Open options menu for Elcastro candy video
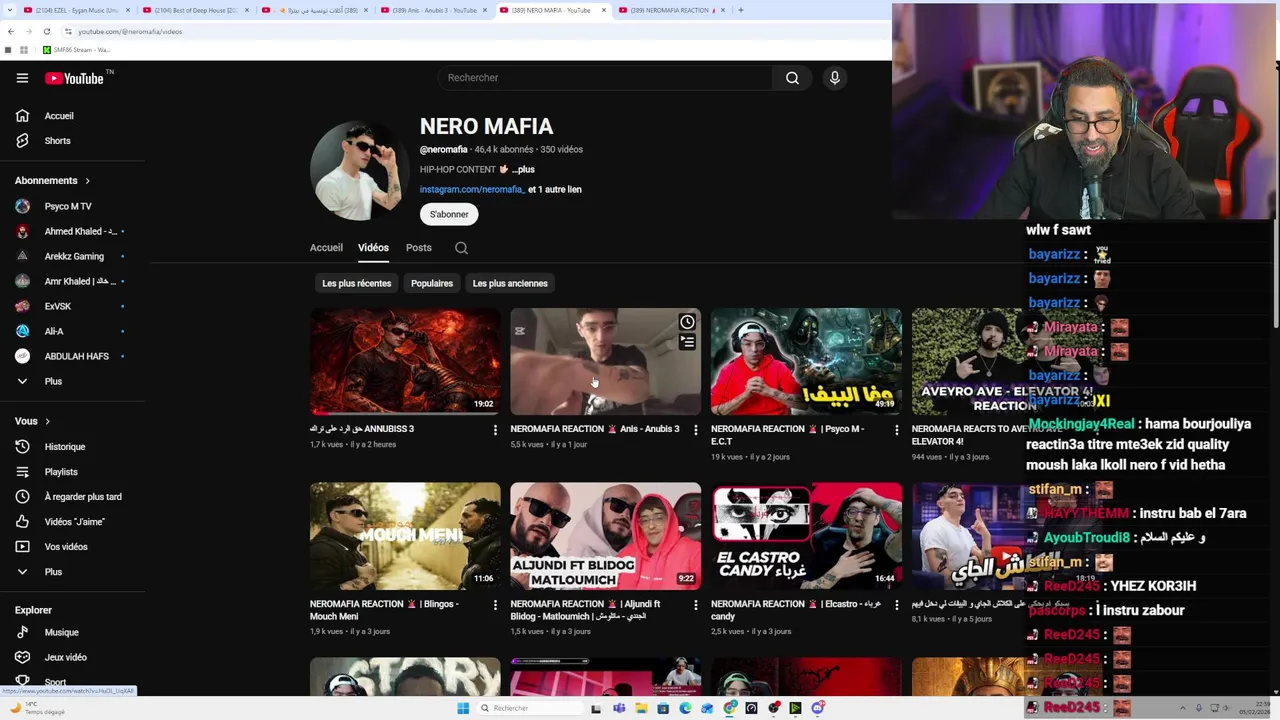This screenshot has width=1280, height=720. 896,605
